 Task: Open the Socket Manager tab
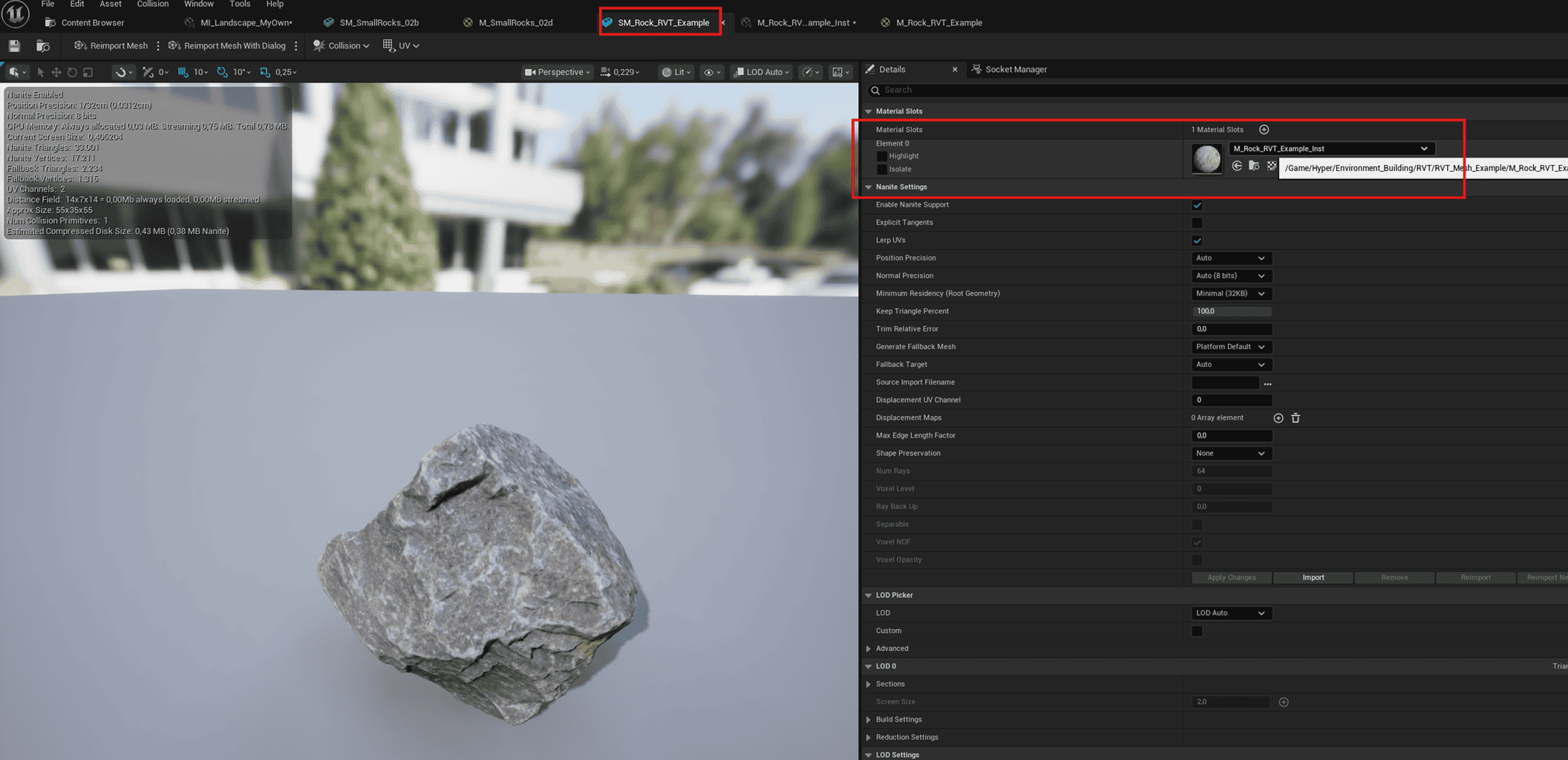click(x=1010, y=69)
